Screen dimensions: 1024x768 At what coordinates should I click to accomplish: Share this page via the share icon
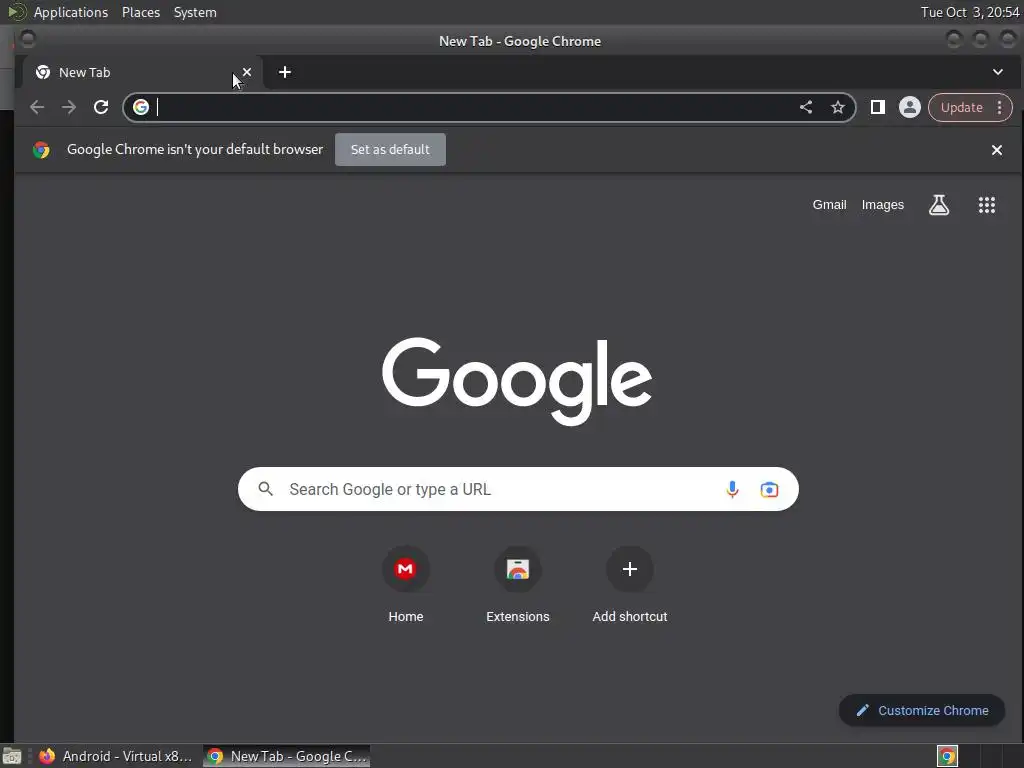806,107
